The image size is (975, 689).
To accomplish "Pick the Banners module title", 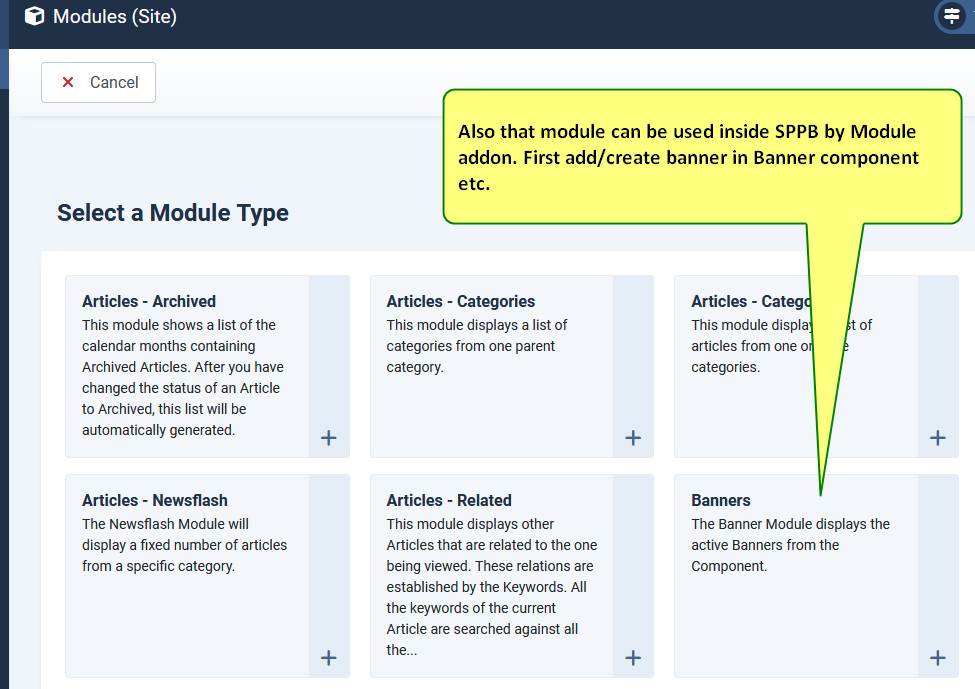I will point(721,500).
